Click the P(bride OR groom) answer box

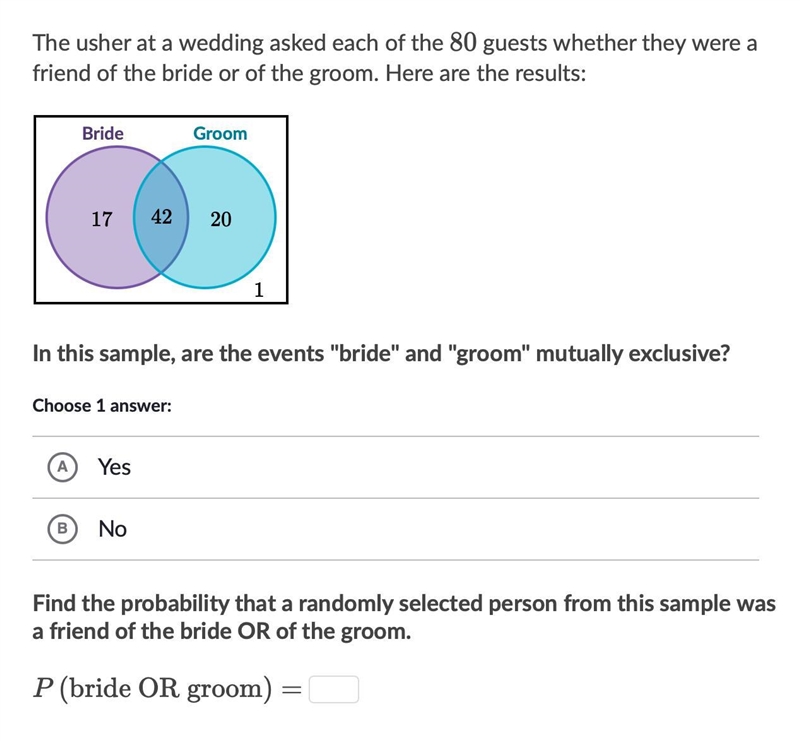click(x=334, y=689)
